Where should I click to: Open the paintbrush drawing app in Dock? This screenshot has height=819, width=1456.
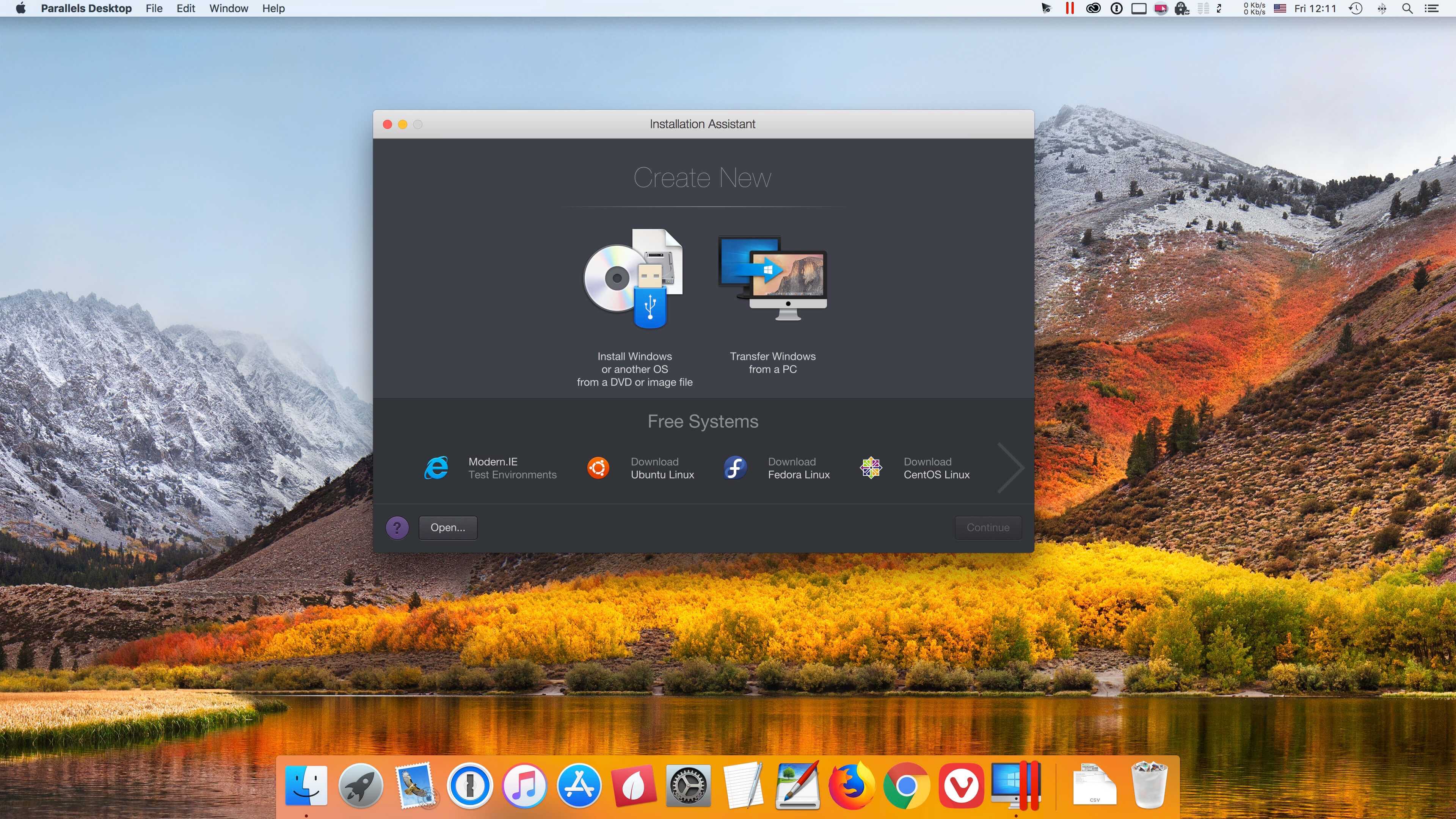pyautogui.click(x=797, y=786)
